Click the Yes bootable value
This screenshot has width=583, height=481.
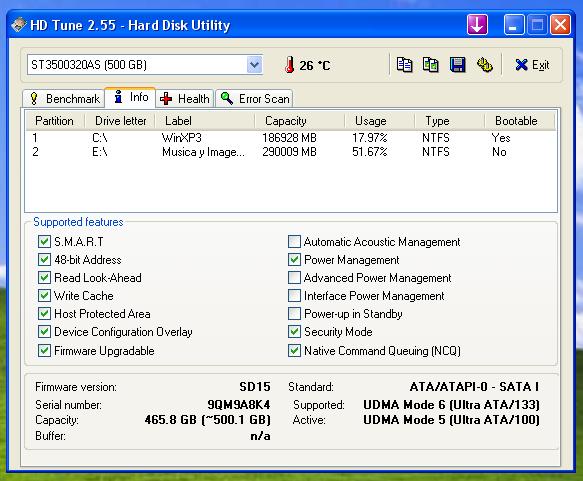[x=501, y=138]
